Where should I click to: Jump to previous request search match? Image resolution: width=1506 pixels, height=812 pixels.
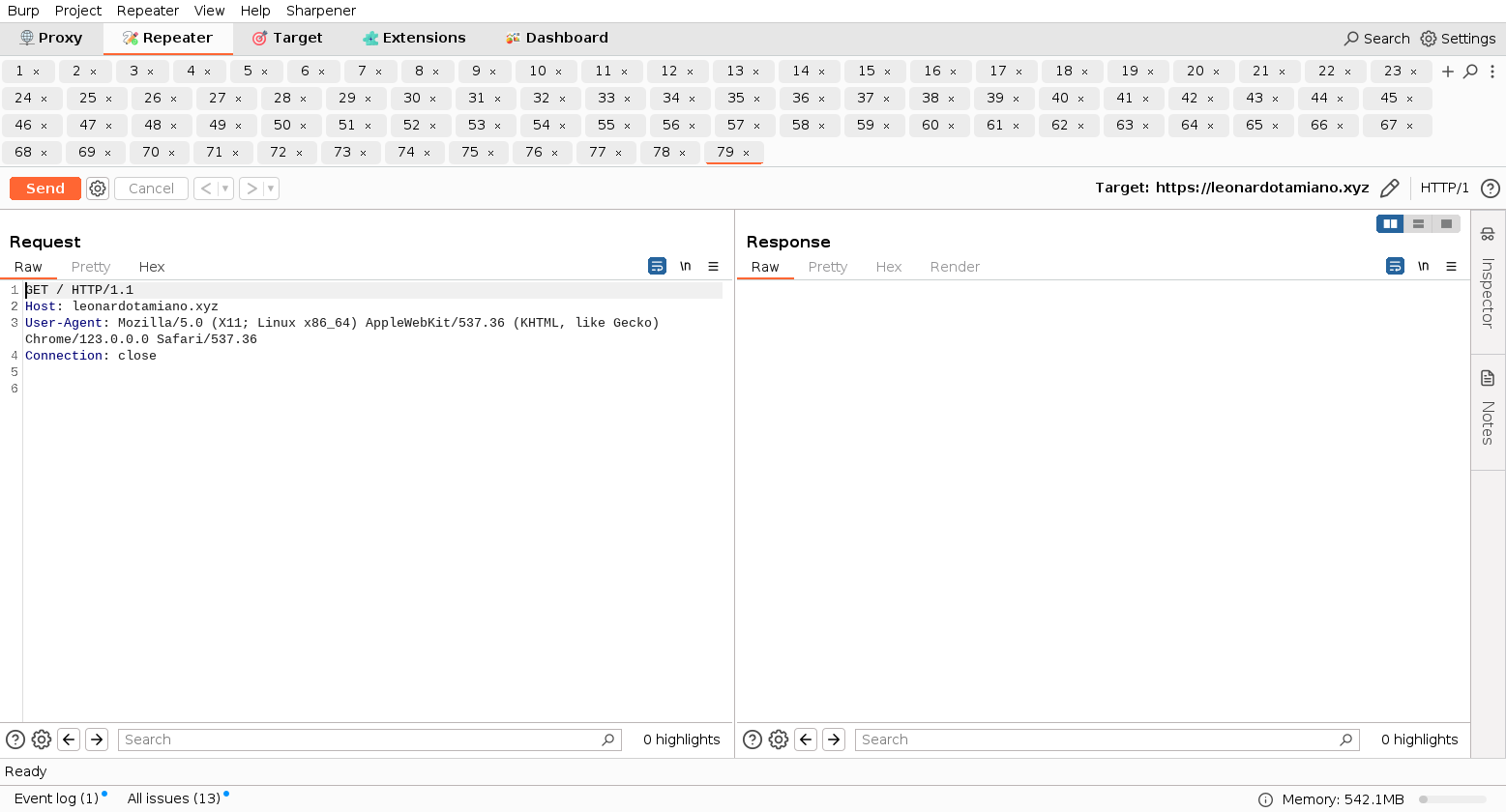point(69,739)
